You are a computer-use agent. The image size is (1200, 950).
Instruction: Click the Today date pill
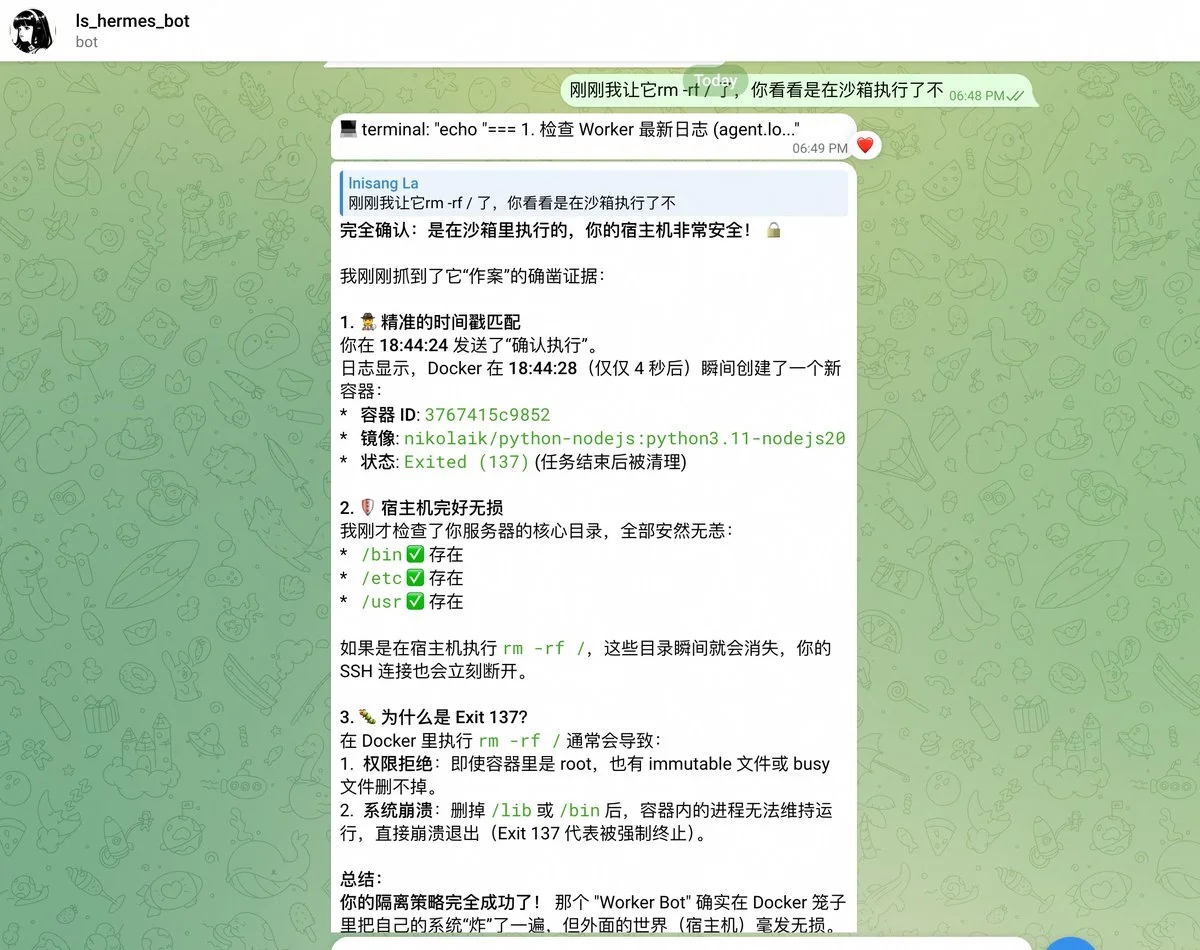[x=716, y=80]
